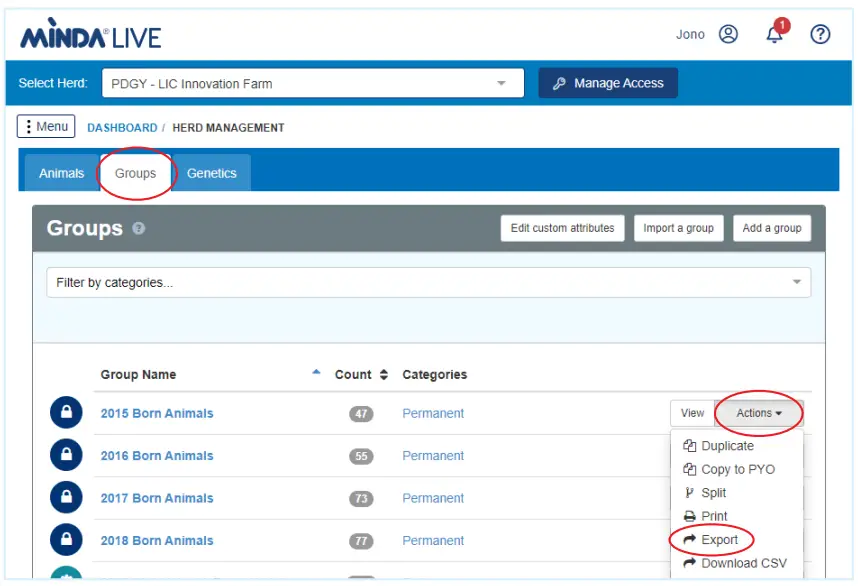Screen dimensions: 858x586
Task: Choose Copy to PYO from Actions menu
Action: tap(729, 469)
